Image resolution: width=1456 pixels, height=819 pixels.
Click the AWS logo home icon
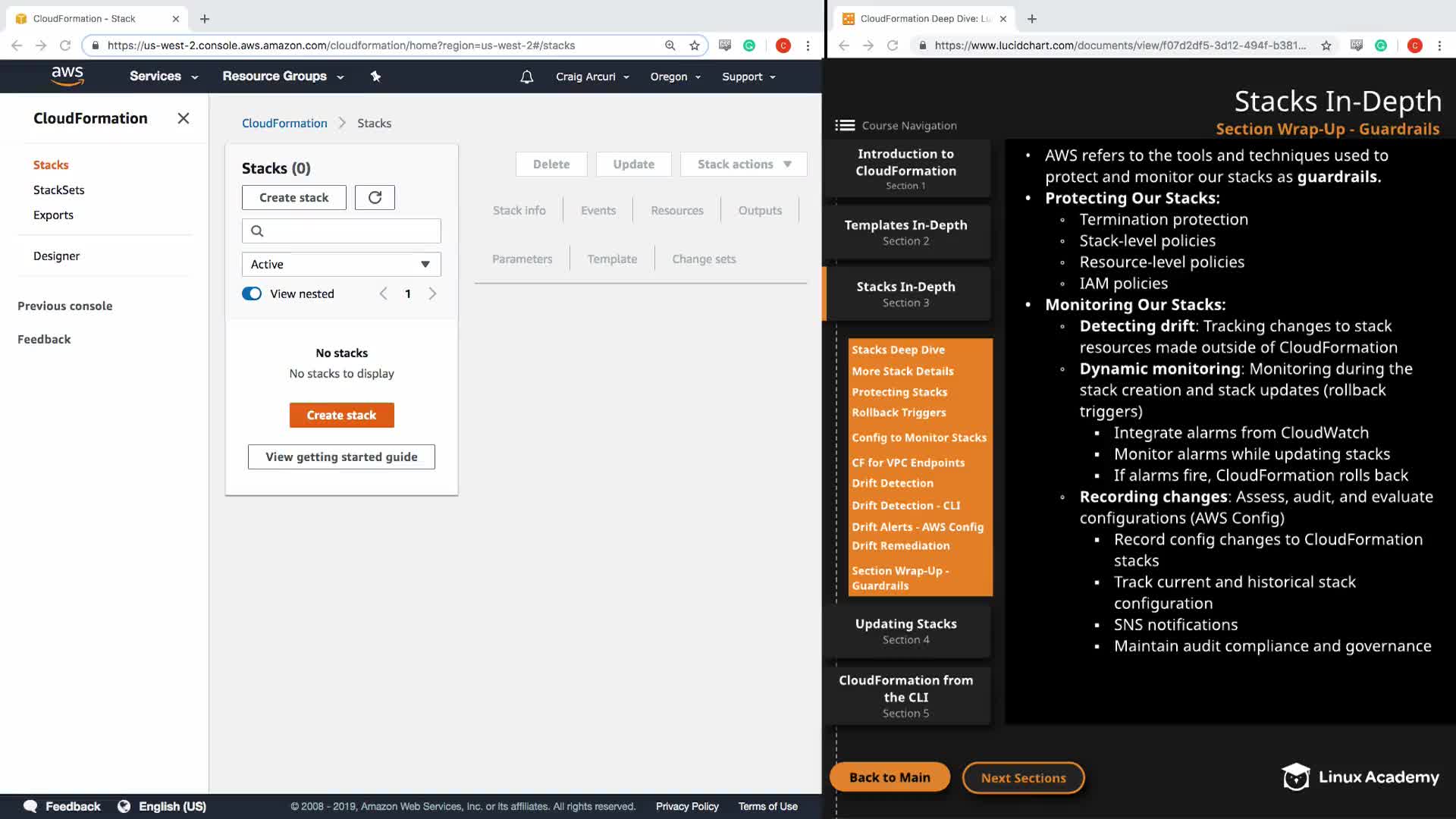(x=67, y=76)
